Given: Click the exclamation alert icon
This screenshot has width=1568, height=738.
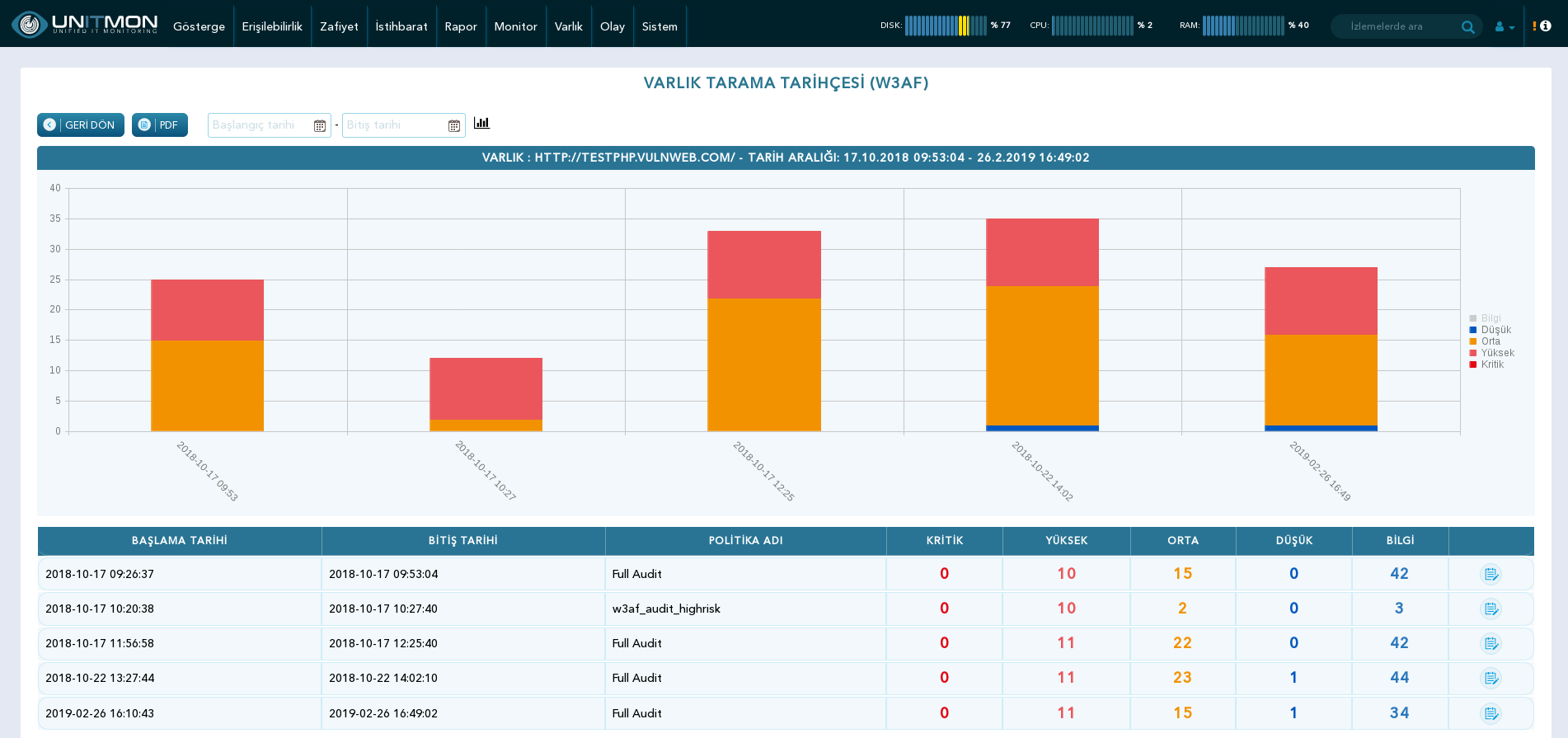Looking at the screenshot, I should 1534,26.
